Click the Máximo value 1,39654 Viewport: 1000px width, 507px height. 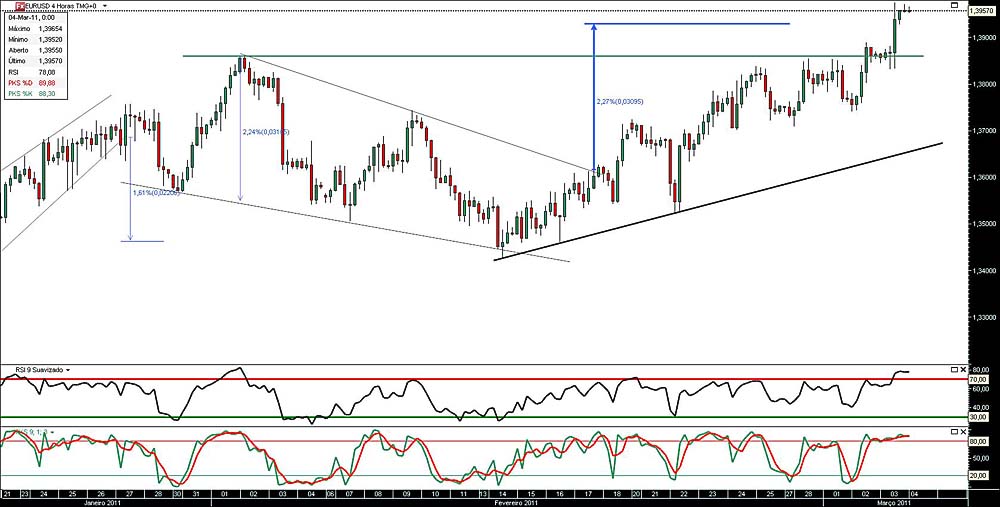point(51,29)
